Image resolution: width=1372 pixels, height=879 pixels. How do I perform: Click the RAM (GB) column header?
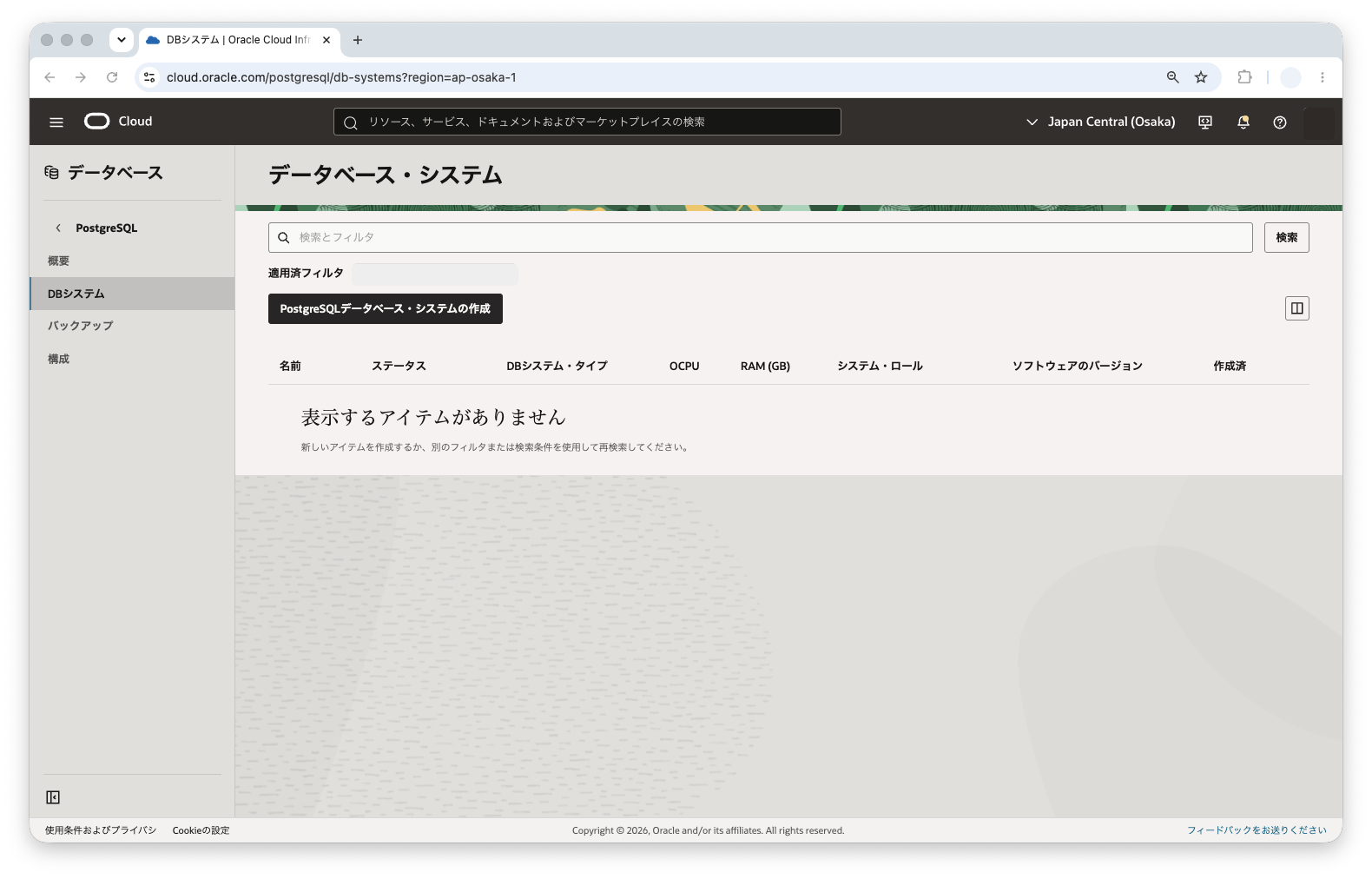[x=765, y=367]
